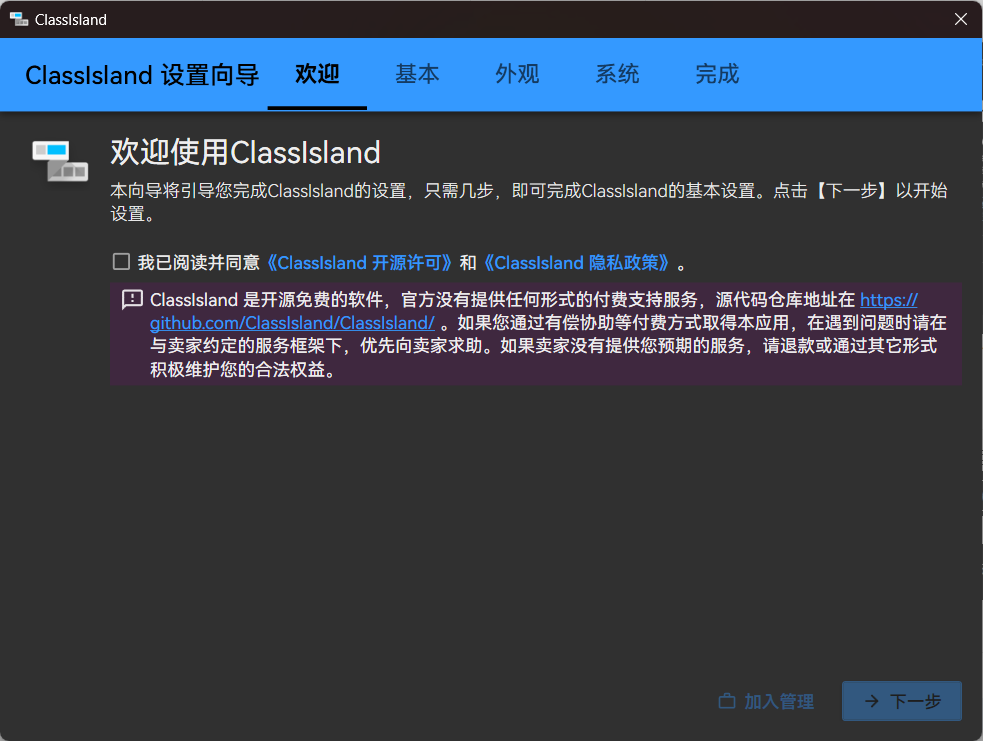
Task: Open the 《ClassIsland 开源许可》 link
Action: [x=359, y=263]
